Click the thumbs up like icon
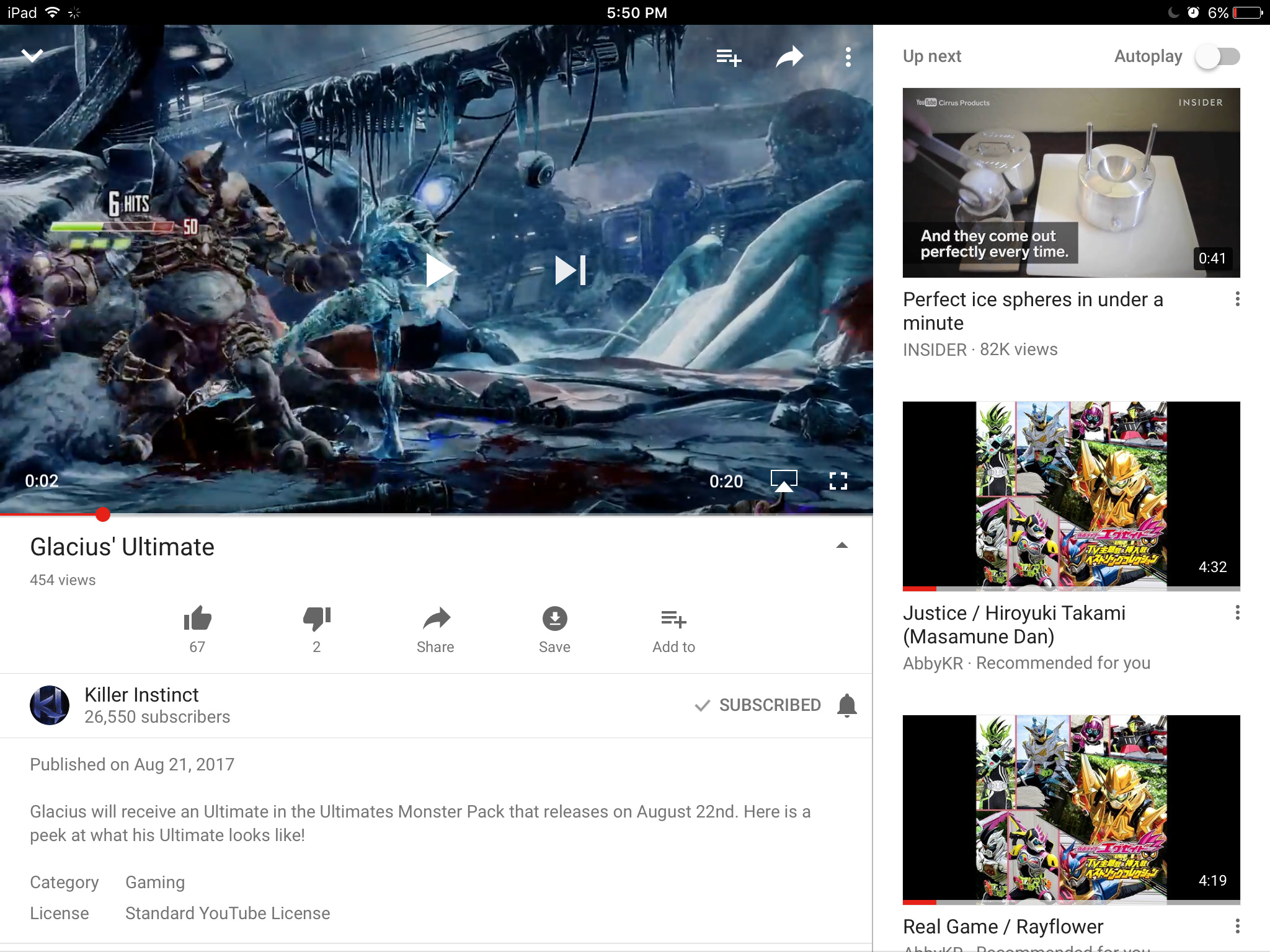 click(x=197, y=619)
